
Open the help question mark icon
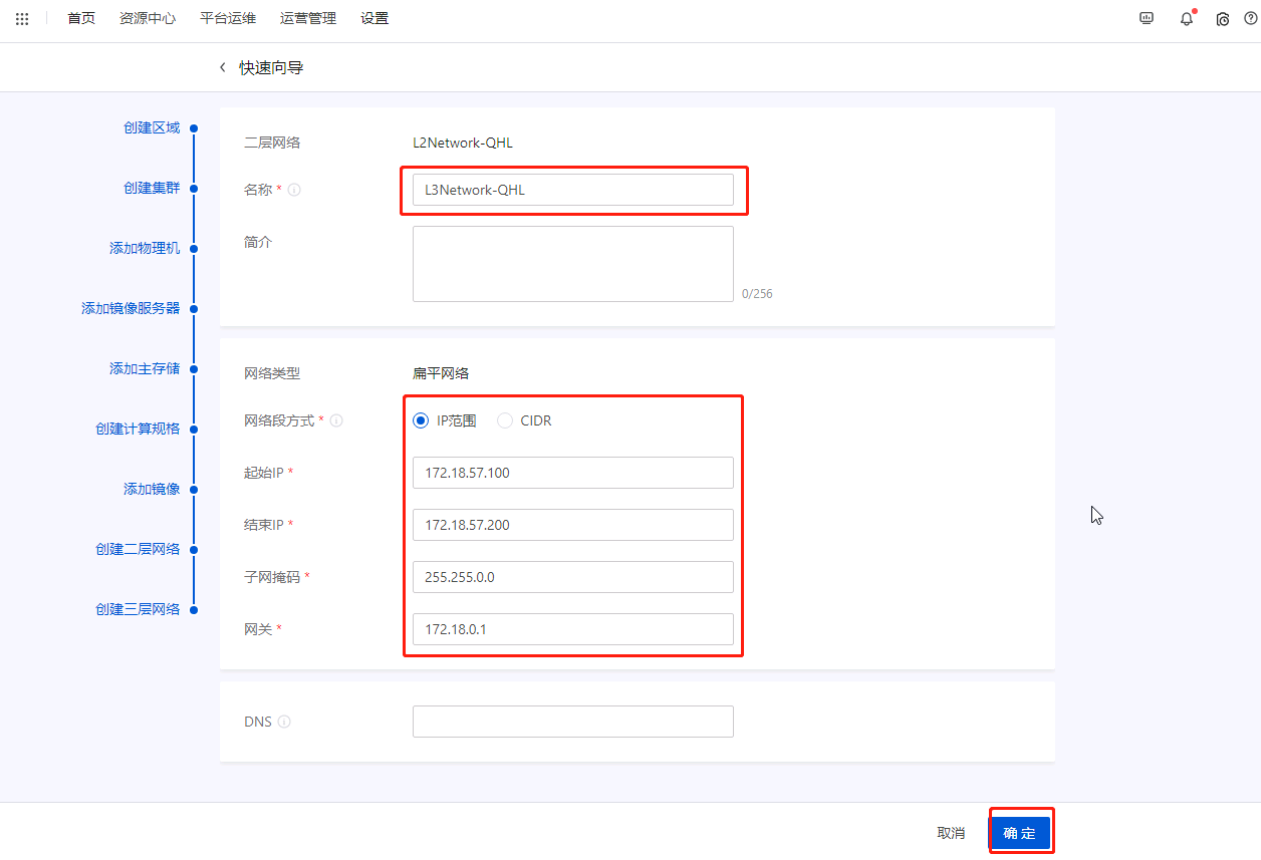(1249, 18)
